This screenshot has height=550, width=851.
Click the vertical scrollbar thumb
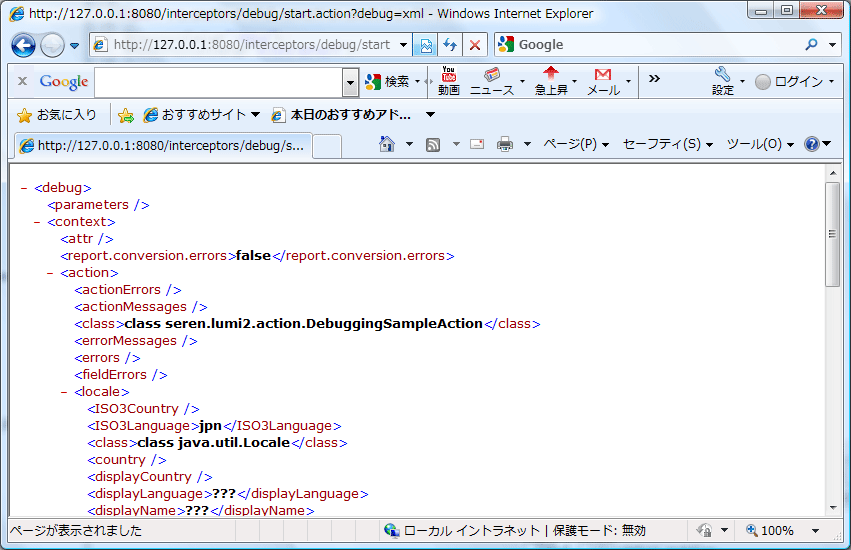point(833,235)
